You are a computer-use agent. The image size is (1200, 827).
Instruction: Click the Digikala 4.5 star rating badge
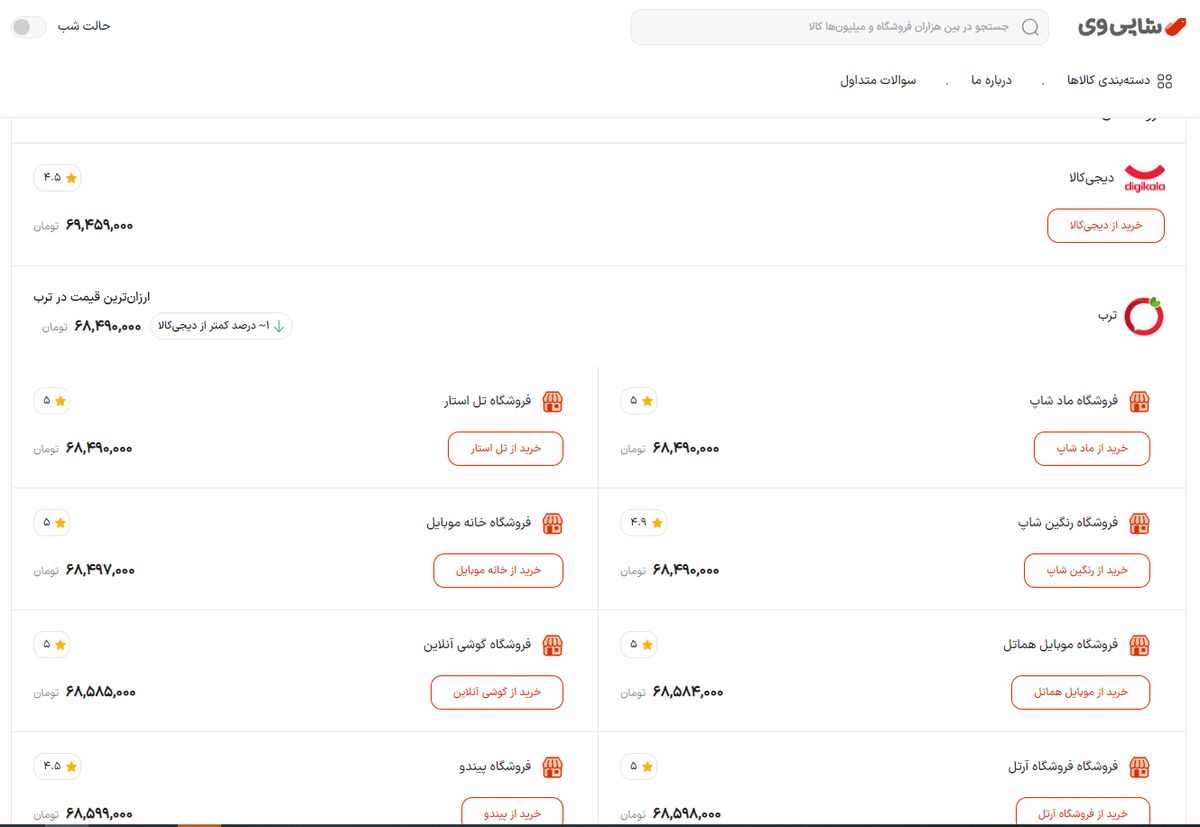(x=57, y=178)
